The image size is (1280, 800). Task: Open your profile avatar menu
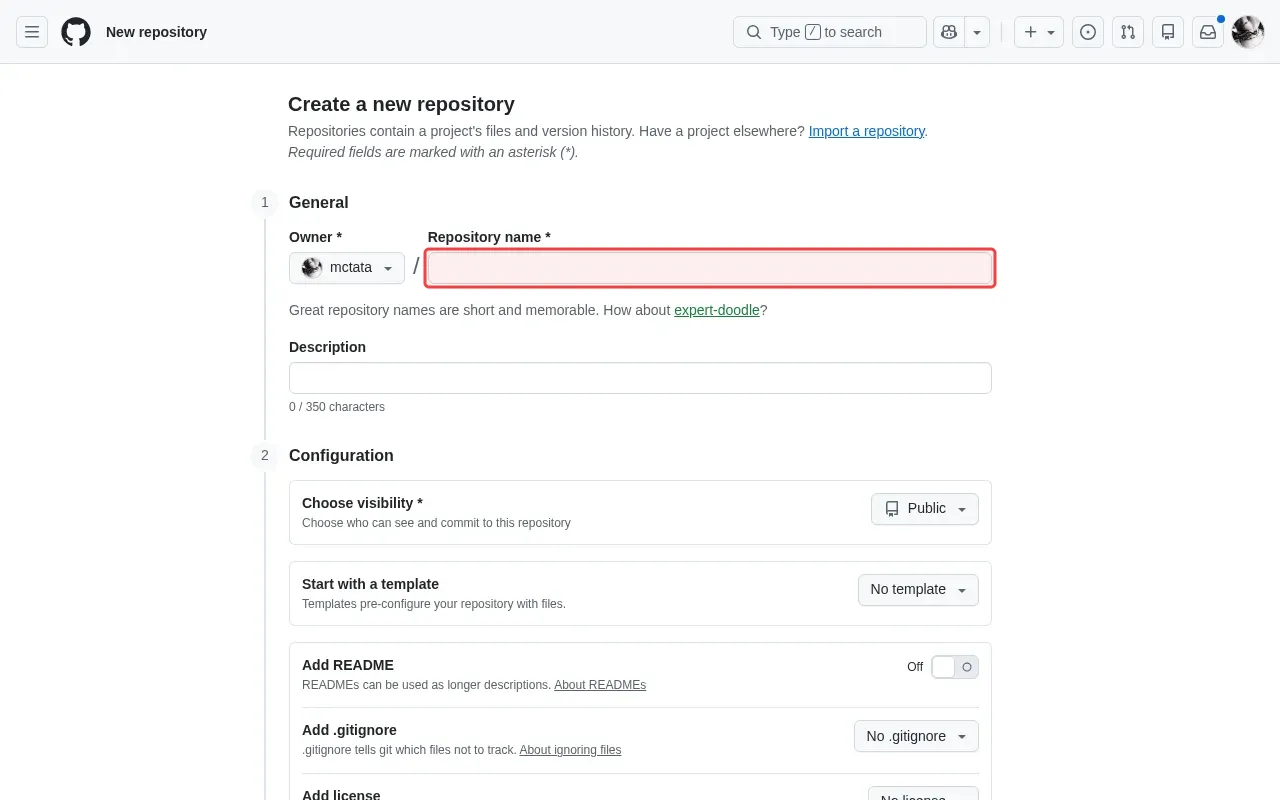pyautogui.click(x=1247, y=32)
